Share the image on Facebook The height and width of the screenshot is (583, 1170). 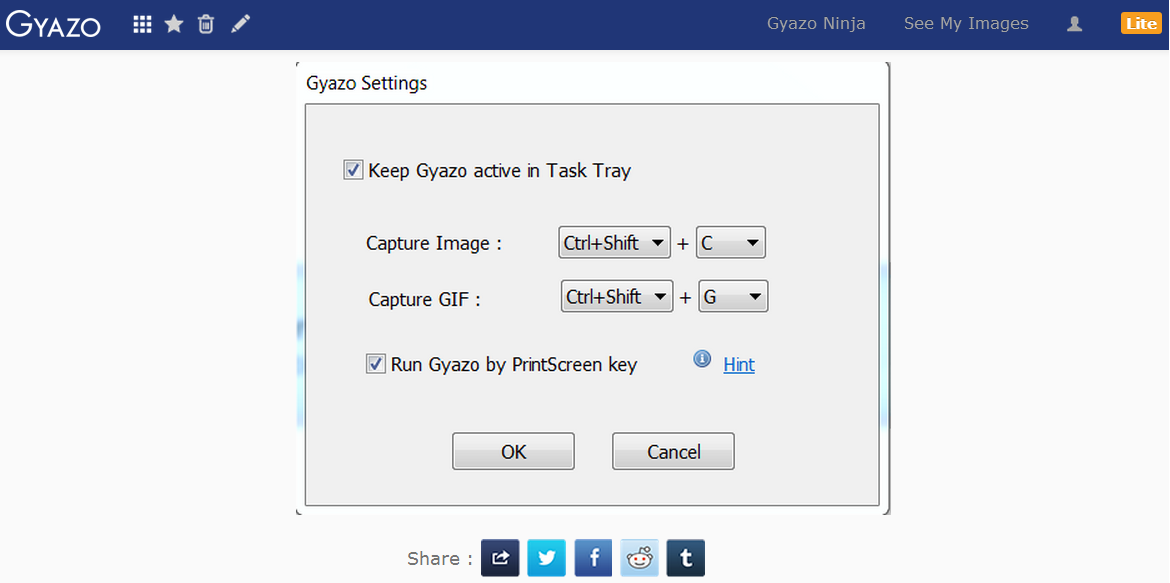pos(593,558)
